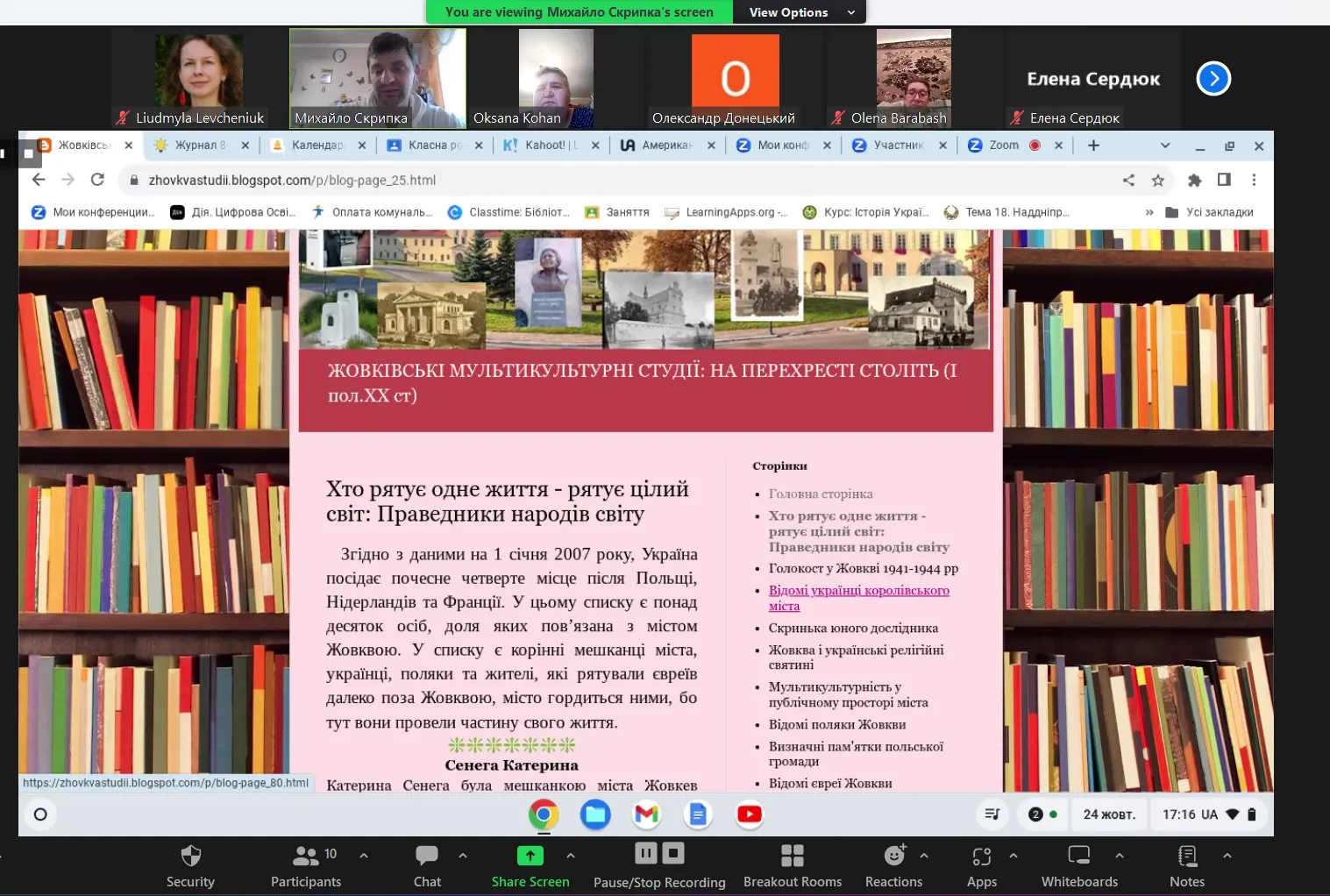Open calendar date 24 жовт. in shelf
This screenshot has height=896, width=1330.
pyautogui.click(x=1109, y=814)
